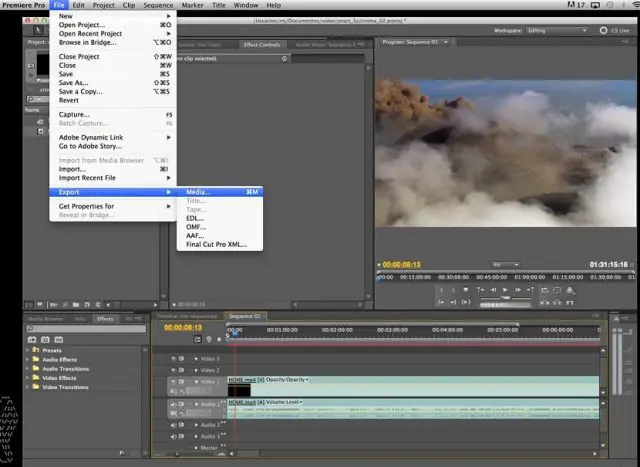
Task: Expand the Presets folder in Effects panel
Action: tap(28, 351)
